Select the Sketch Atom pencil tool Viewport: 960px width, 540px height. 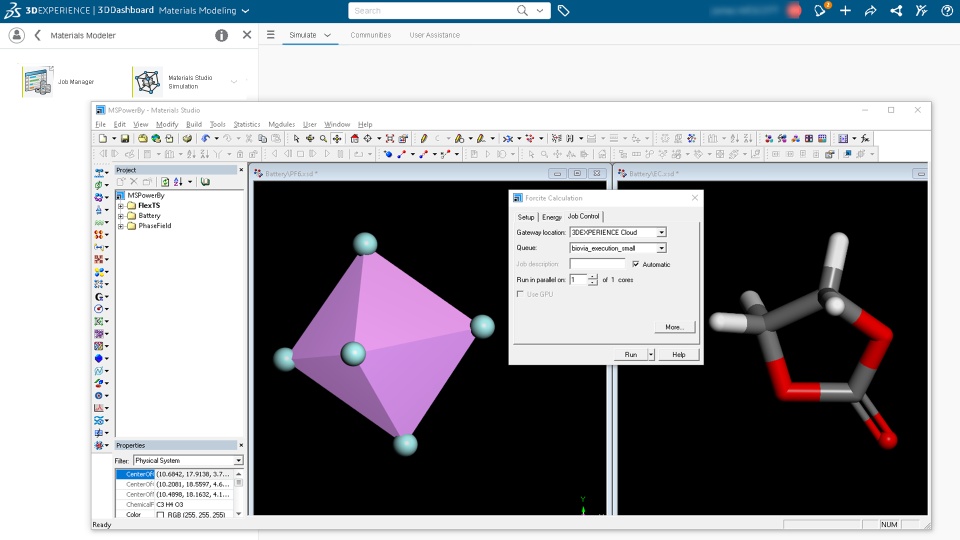tap(424, 139)
